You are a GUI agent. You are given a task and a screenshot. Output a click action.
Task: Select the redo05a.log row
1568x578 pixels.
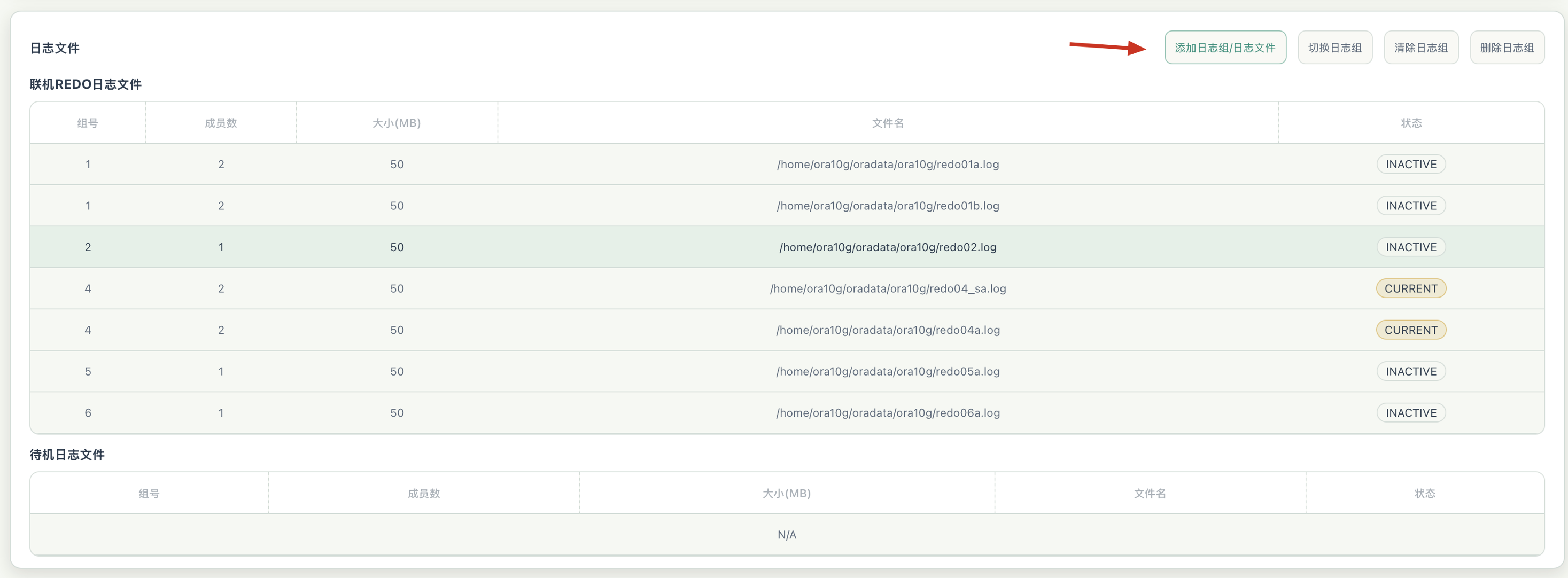(787, 371)
